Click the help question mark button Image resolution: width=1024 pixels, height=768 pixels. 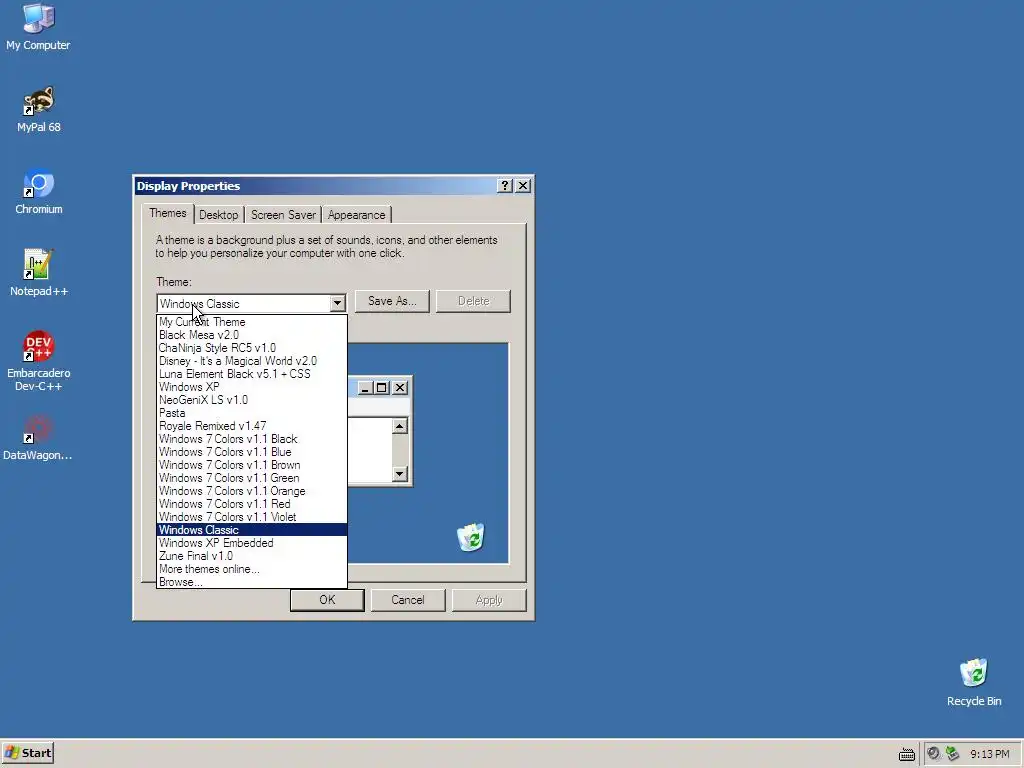(x=504, y=185)
